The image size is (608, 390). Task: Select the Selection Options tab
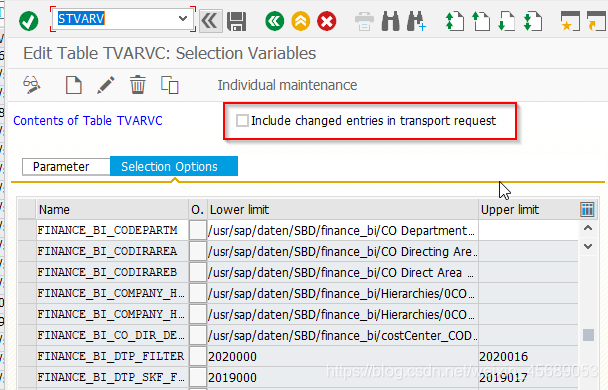174,167
